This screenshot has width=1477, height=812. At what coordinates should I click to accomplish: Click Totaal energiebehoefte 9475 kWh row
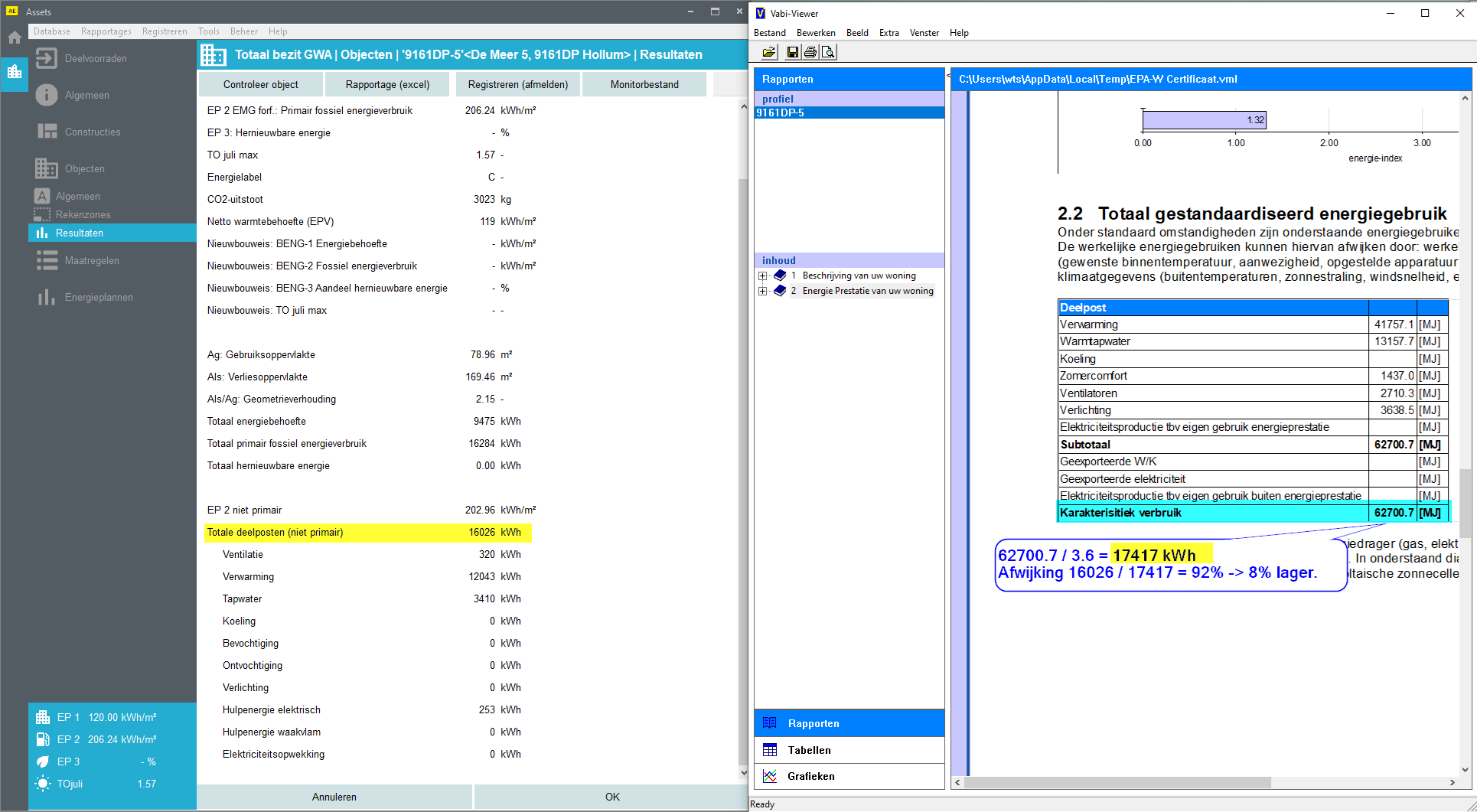click(364, 421)
